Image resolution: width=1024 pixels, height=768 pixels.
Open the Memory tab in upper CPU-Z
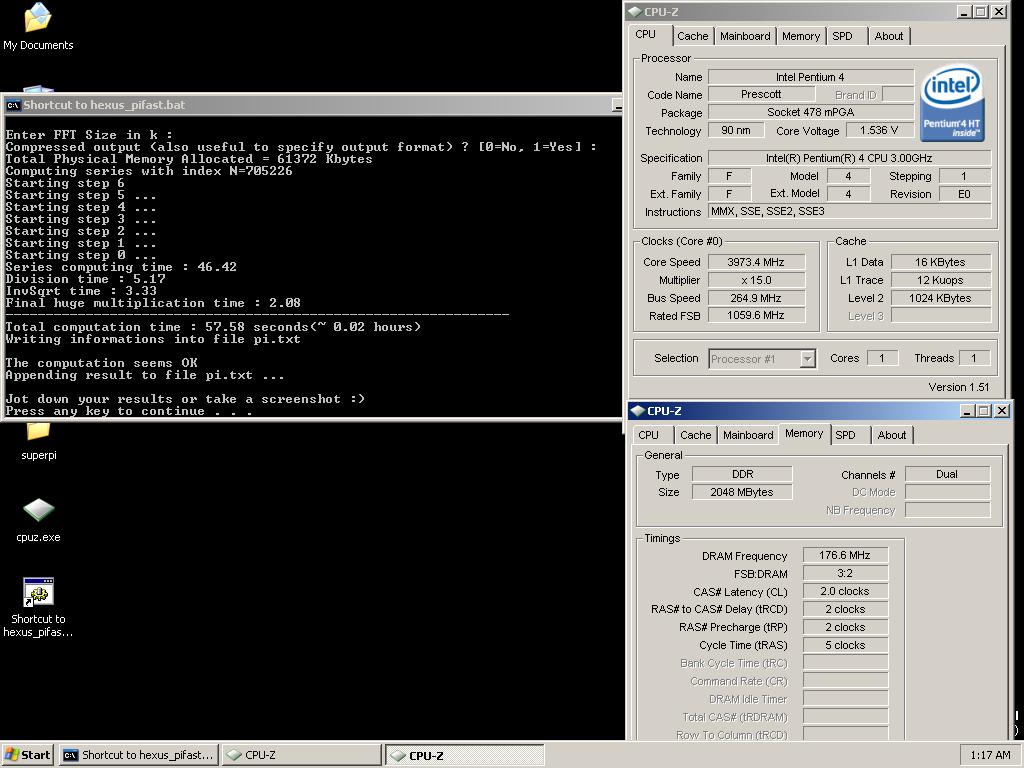[801, 36]
